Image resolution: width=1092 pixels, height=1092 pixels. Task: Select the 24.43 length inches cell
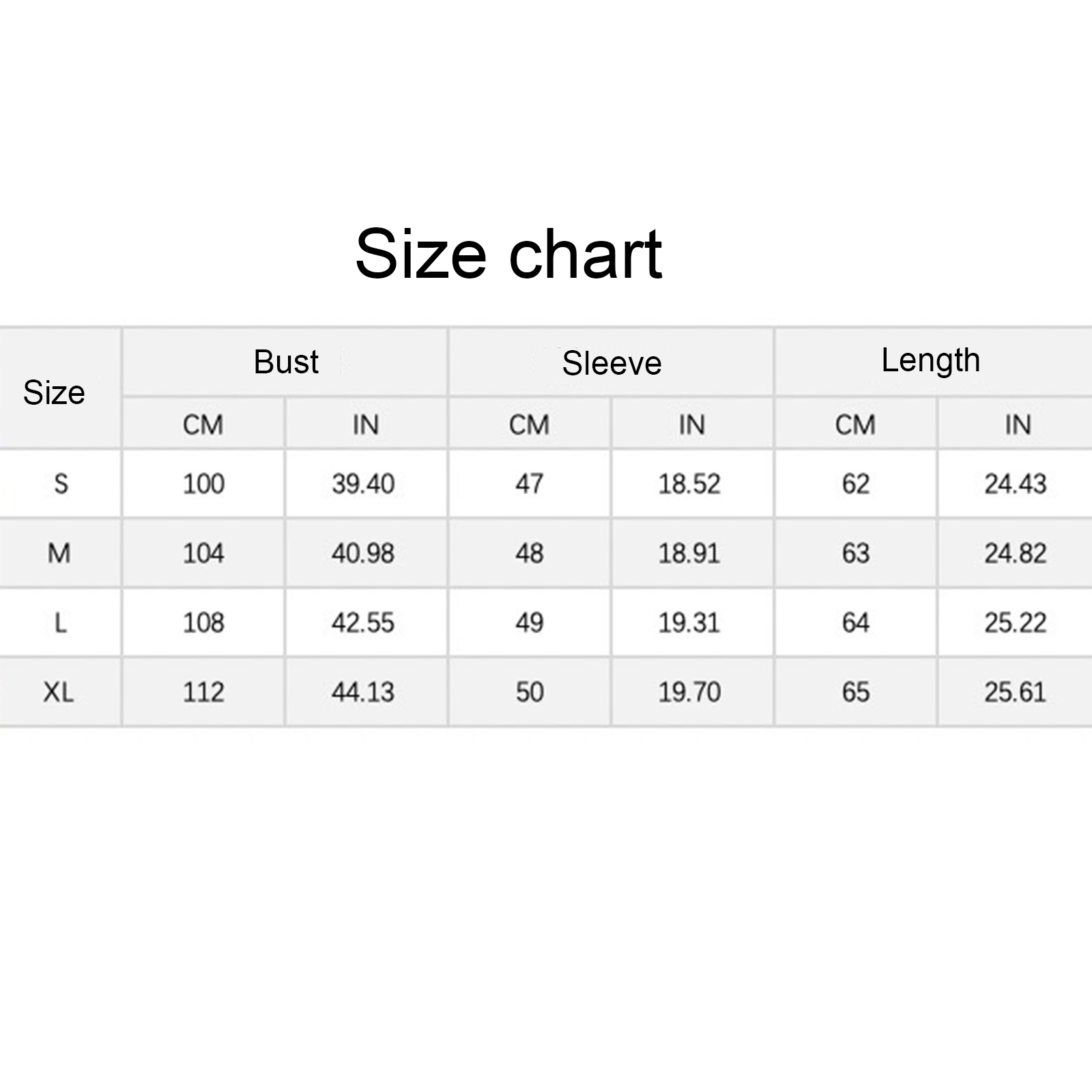[1016, 484]
